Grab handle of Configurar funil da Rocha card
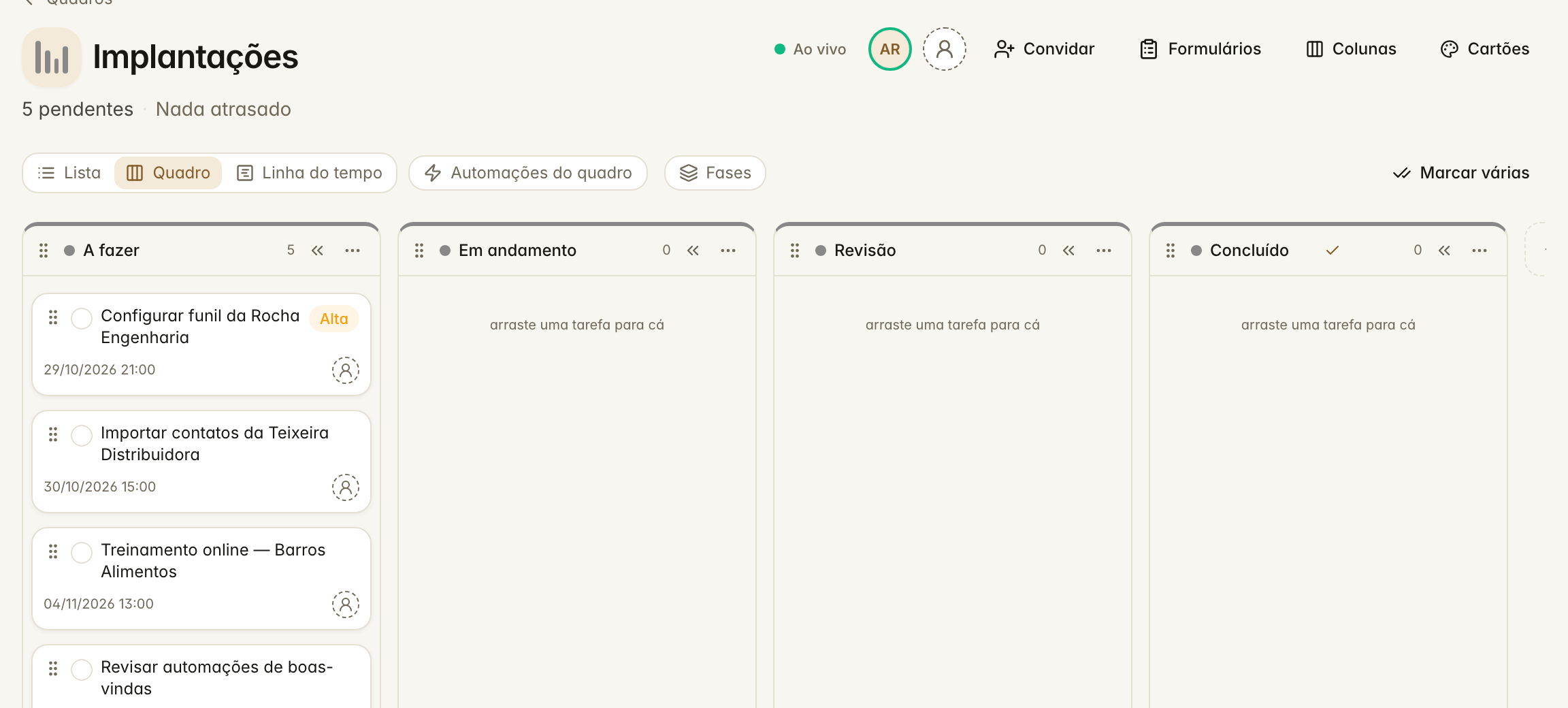Screen dimensions: 1568x708 (x=53, y=317)
